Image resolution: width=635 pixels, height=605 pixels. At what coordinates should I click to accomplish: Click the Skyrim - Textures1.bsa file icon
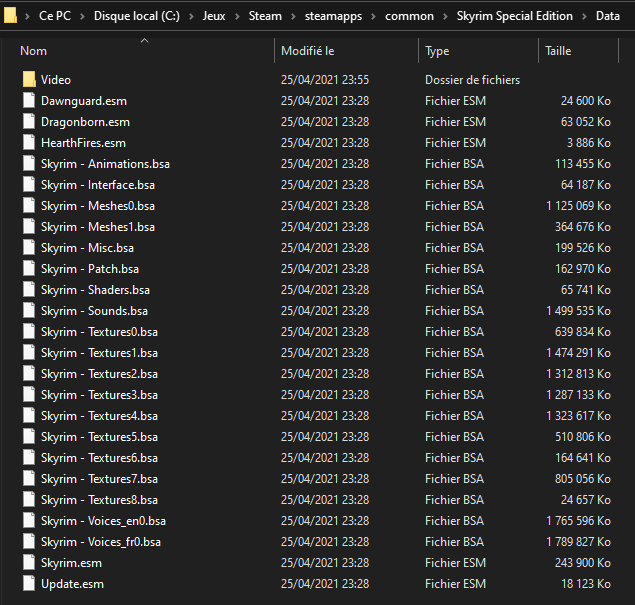point(29,353)
